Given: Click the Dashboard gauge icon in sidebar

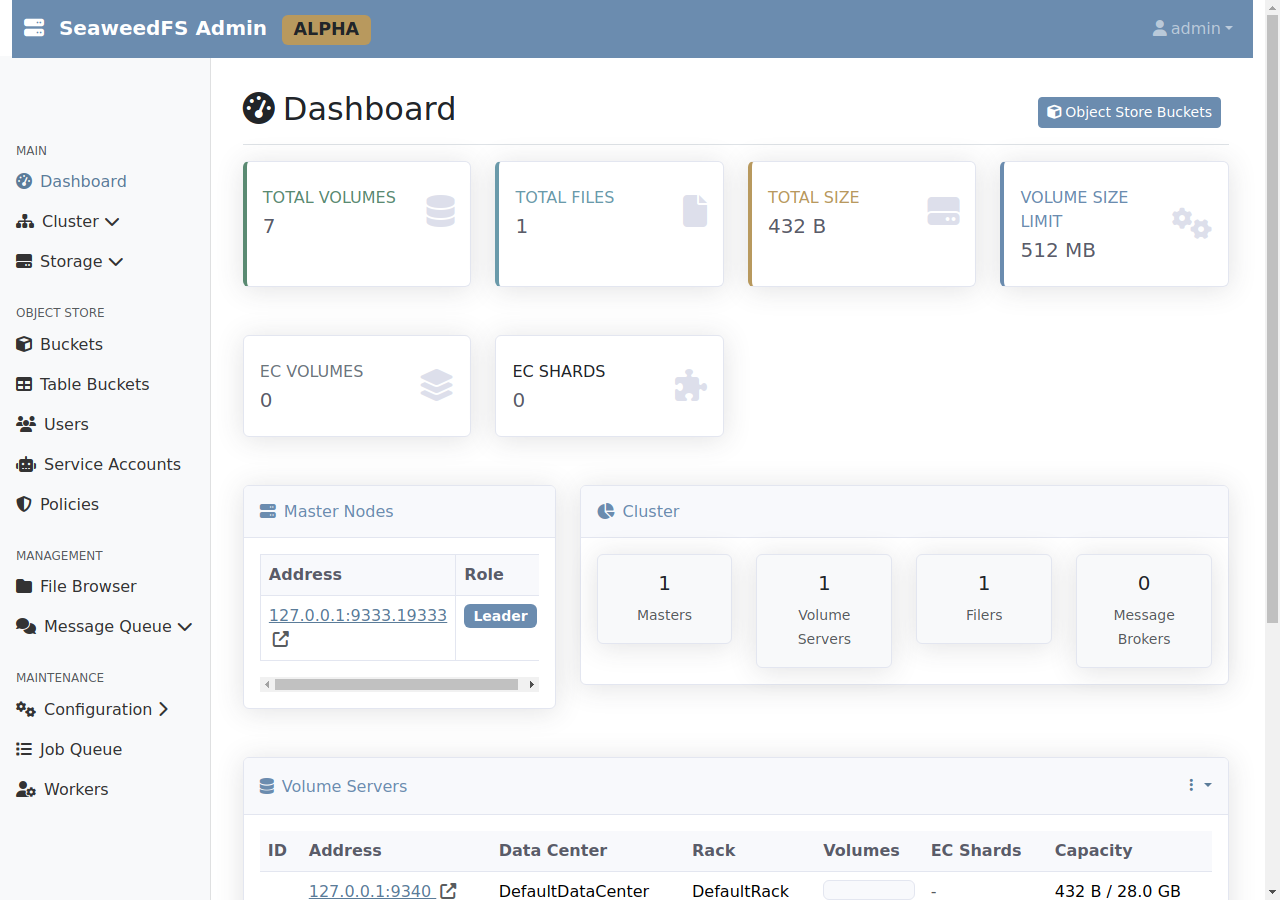Looking at the screenshot, I should [x=24, y=181].
